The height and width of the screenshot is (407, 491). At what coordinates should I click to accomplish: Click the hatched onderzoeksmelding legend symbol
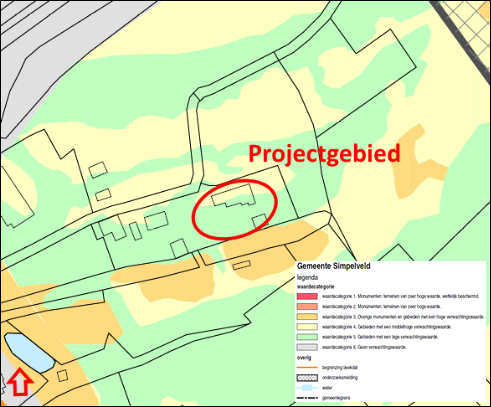307,378
